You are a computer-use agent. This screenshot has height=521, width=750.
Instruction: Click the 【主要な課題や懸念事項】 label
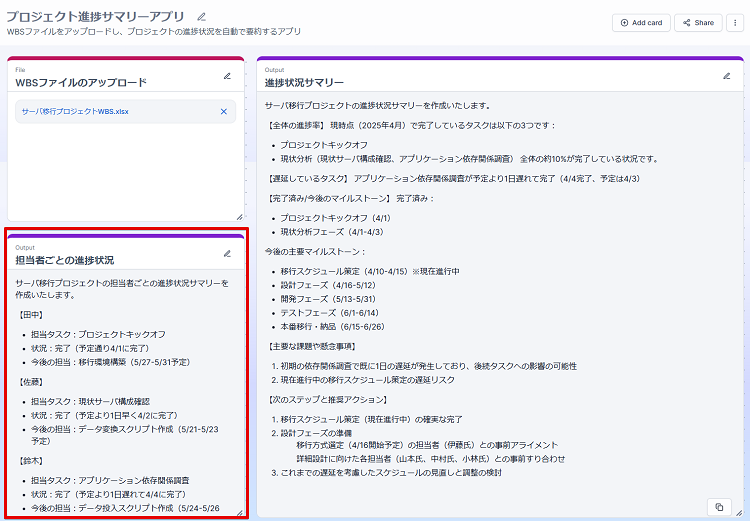click(x=314, y=346)
